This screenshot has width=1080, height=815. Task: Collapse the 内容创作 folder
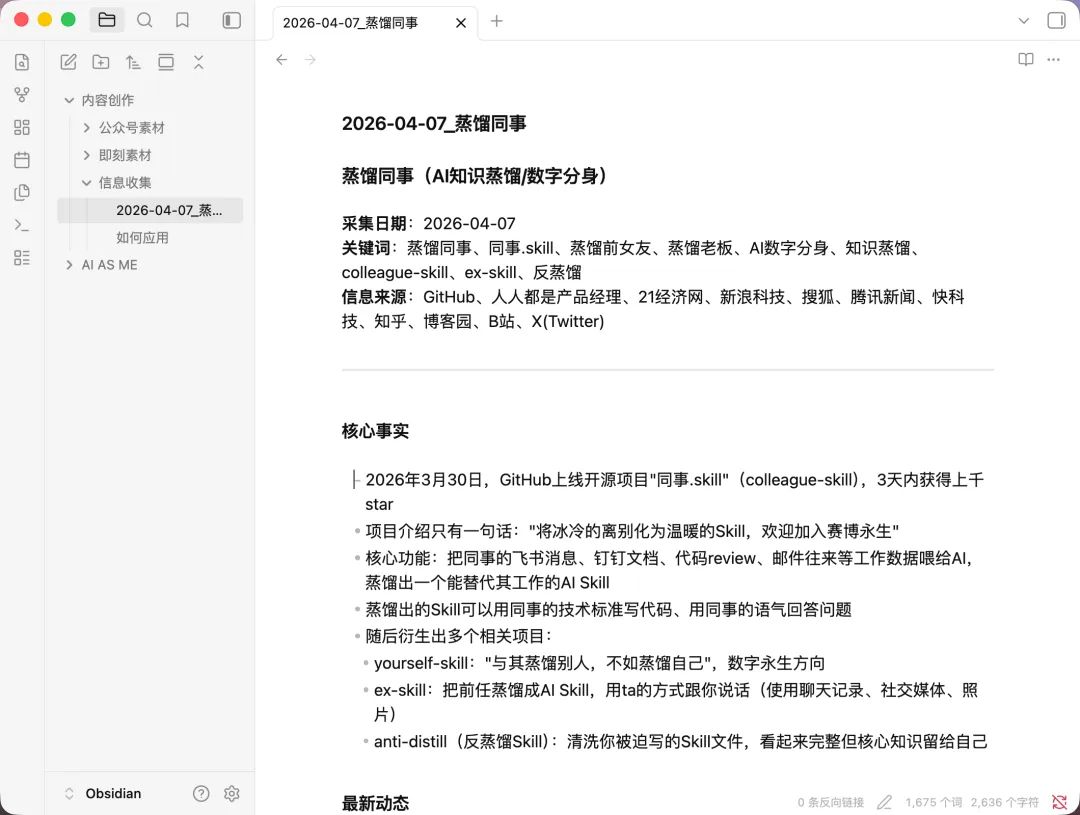pyautogui.click(x=69, y=100)
